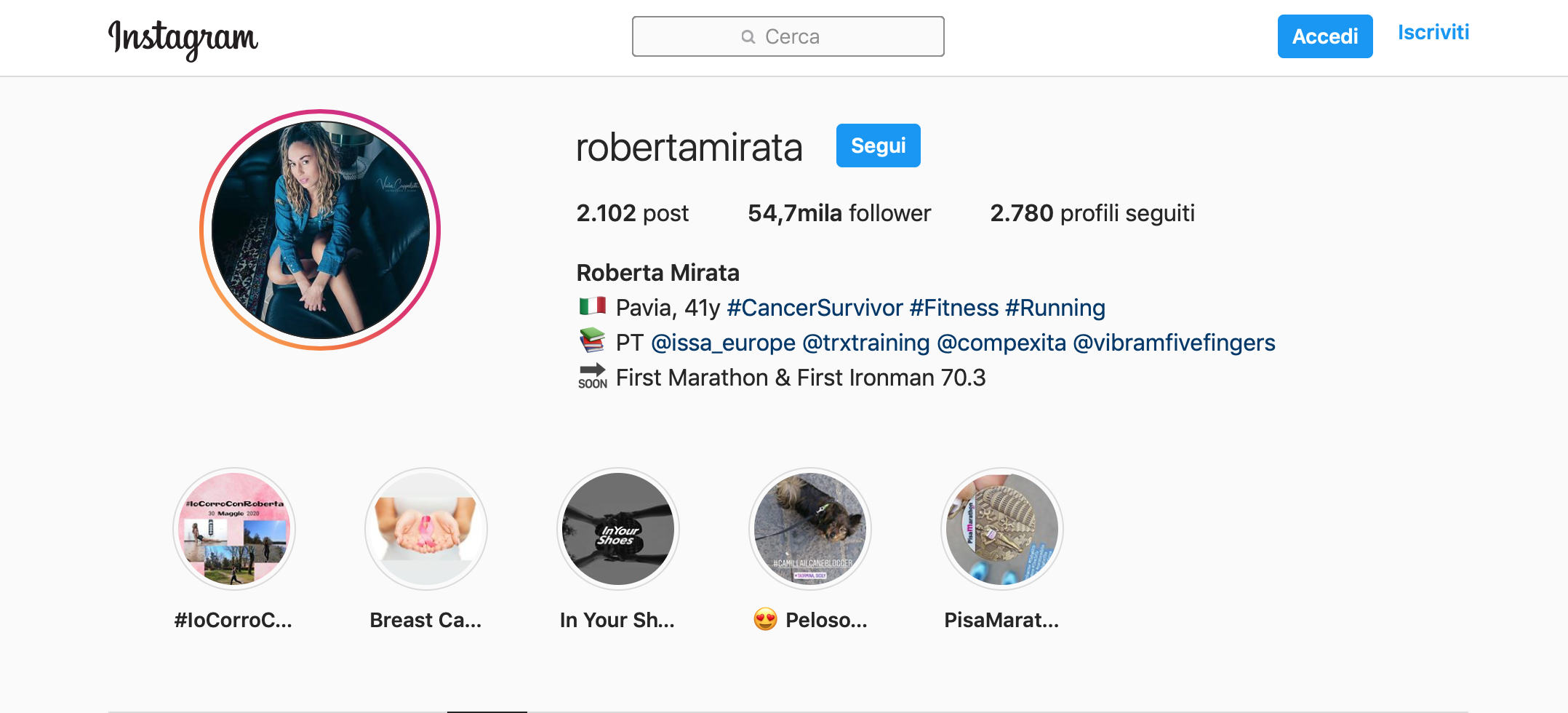The height and width of the screenshot is (713, 1568).
Task: Open the @trxtraining mention
Action: click(866, 343)
